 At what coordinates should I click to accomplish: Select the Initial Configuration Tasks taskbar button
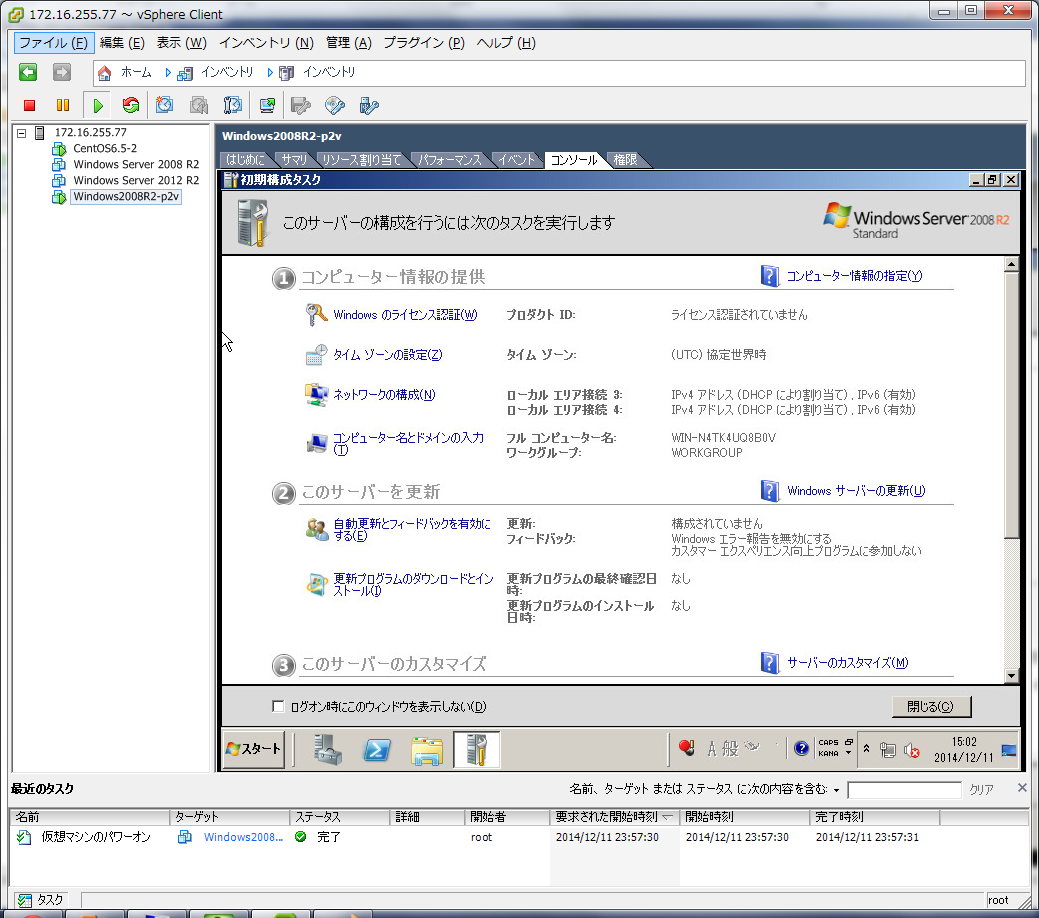(476, 750)
